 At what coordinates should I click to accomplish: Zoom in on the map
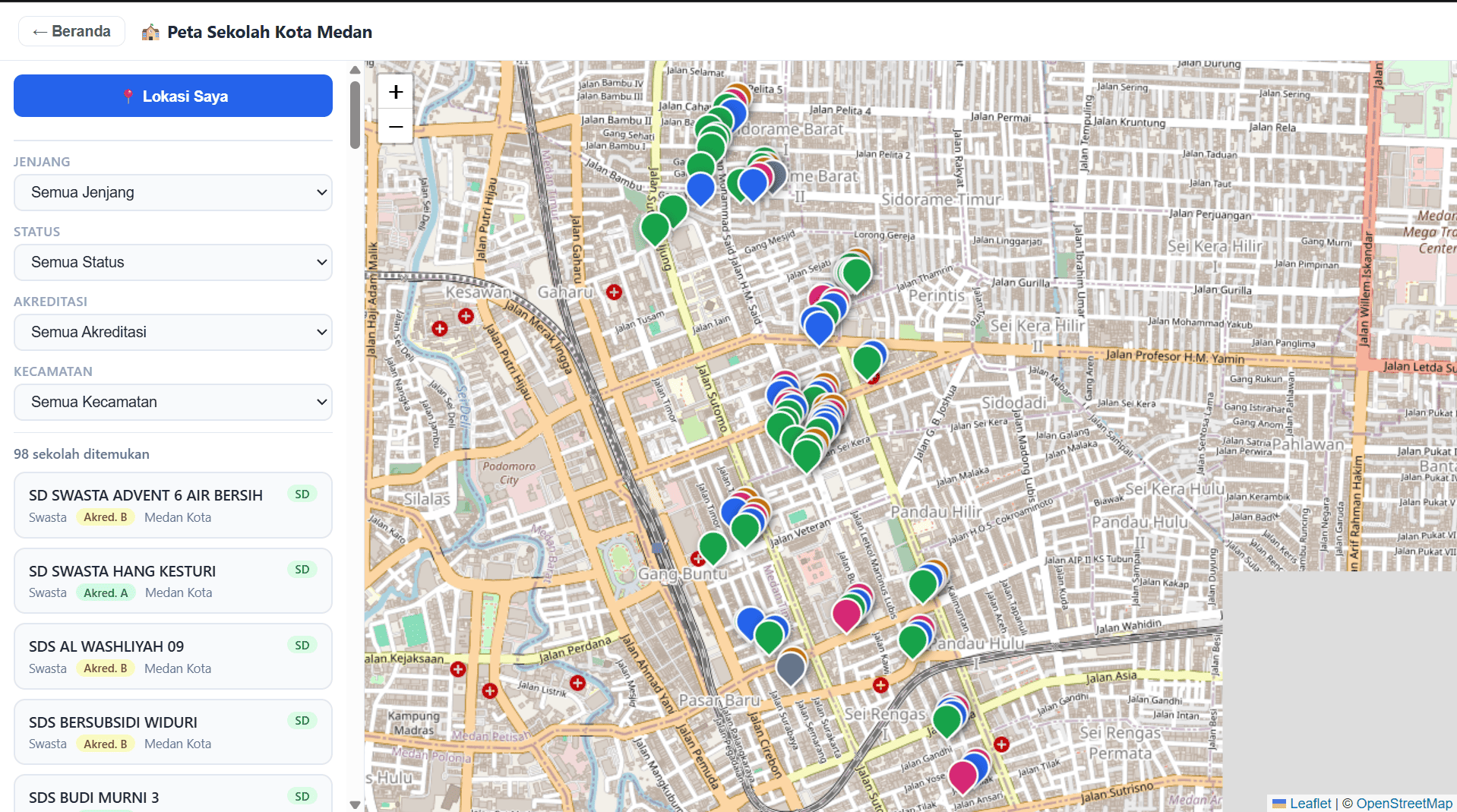(396, 92)
